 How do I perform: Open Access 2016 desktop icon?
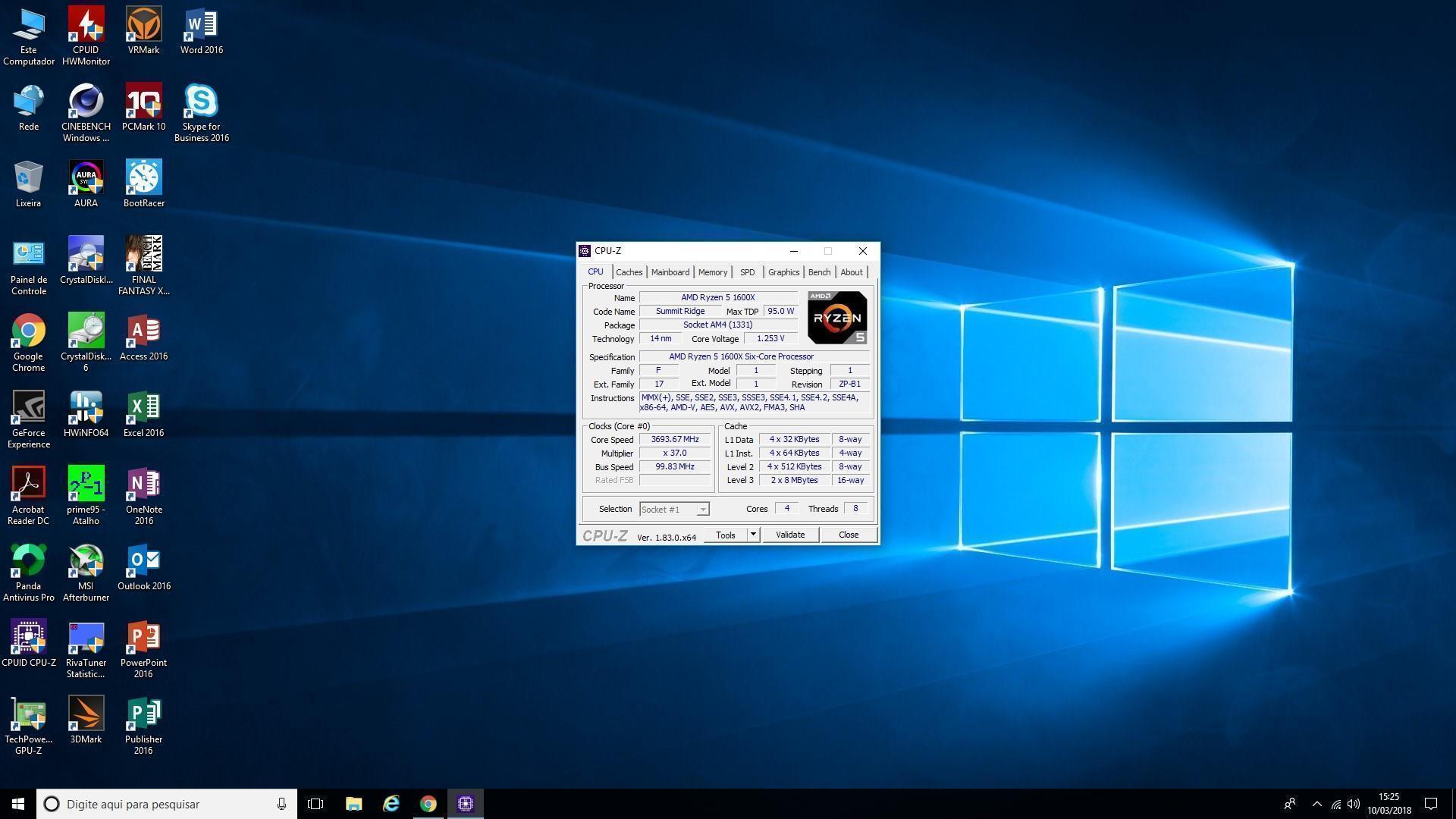[x=143, y=337]
